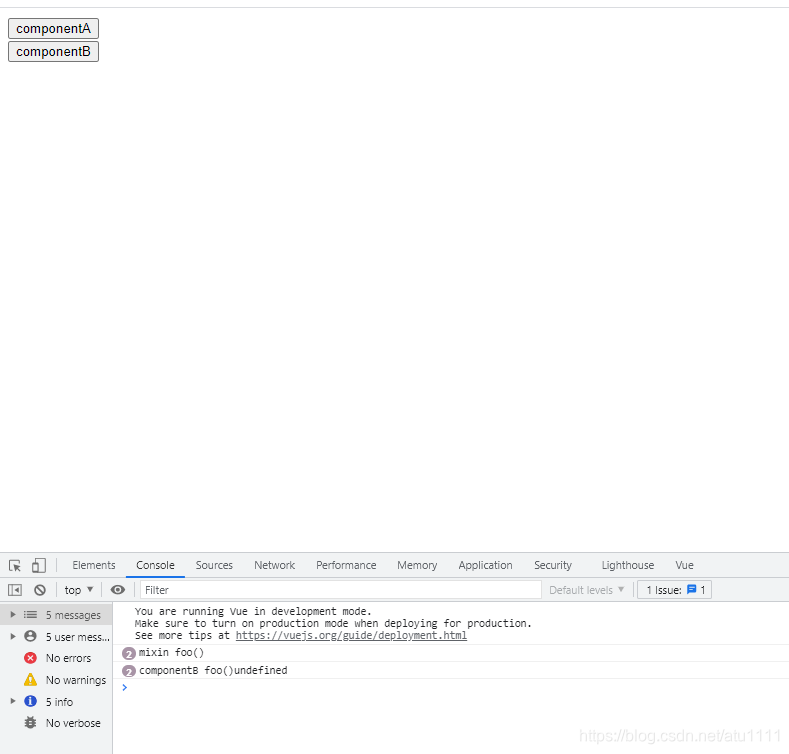
Task: Click the count badge beside componentB foo()
Action: pos(129,671)
